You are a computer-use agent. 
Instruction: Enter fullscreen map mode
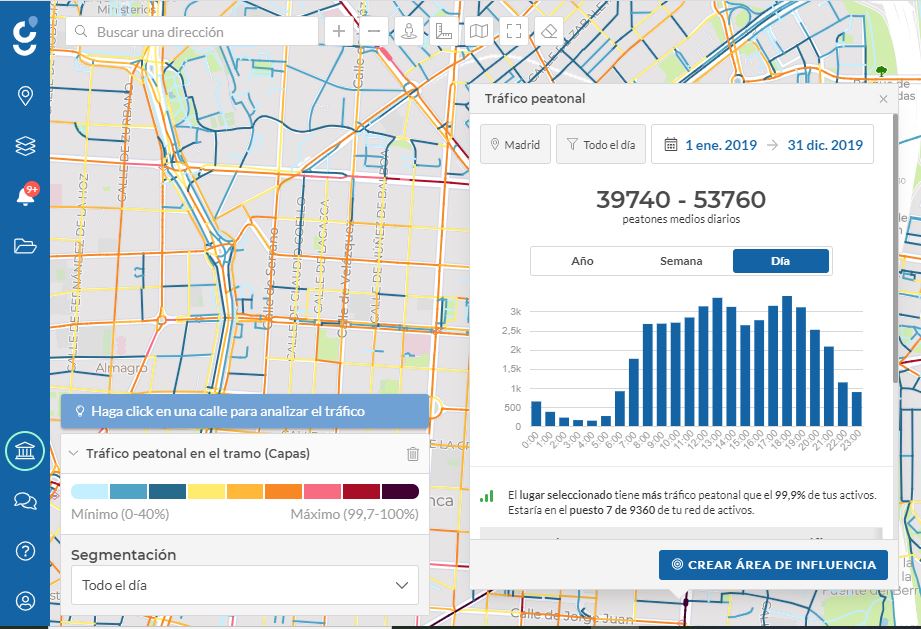click(x=513, y=31)
